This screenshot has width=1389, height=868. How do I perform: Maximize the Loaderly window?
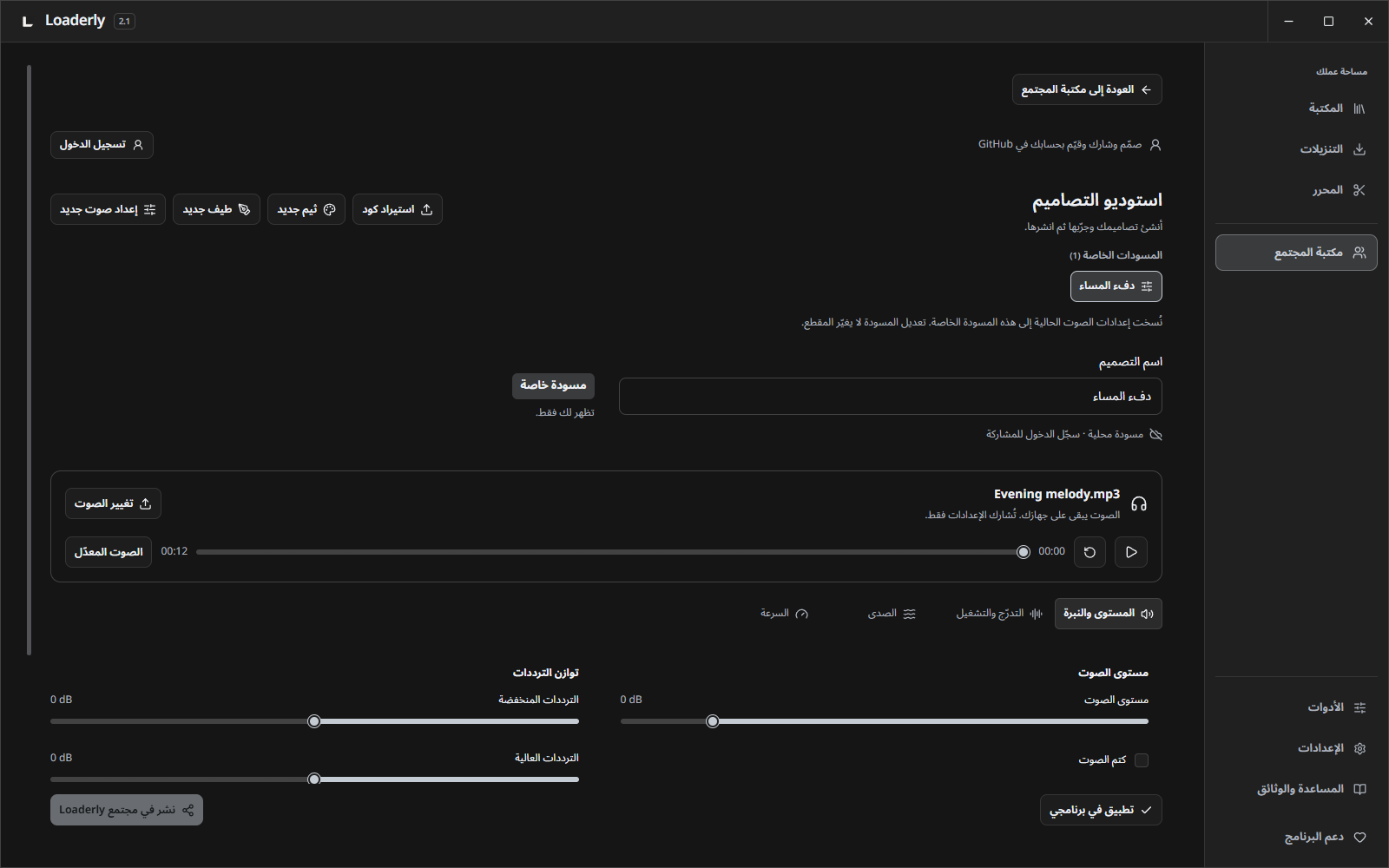tap(1328, 21)
